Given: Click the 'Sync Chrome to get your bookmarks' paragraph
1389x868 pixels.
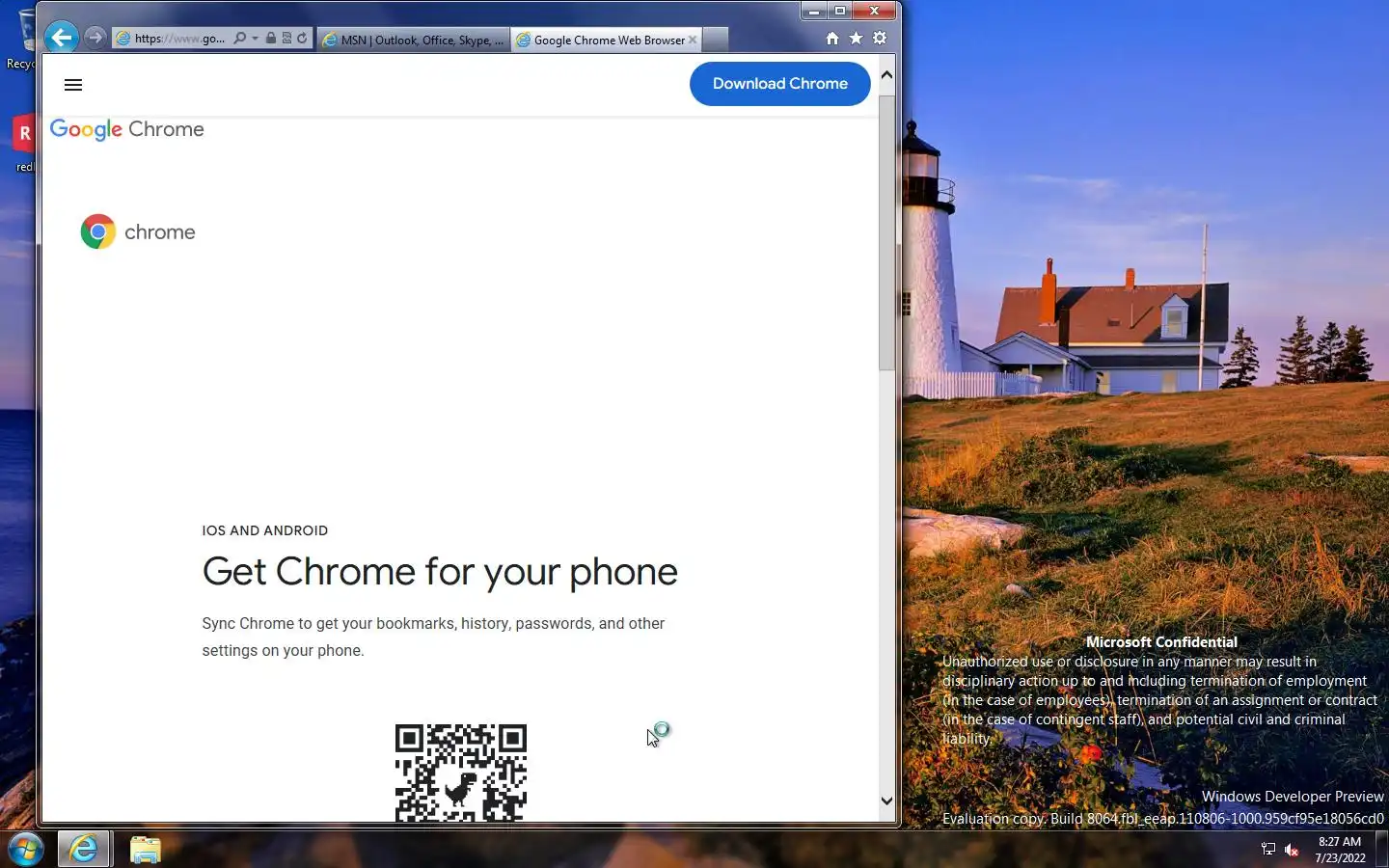Looking at the screenshot, I should pyautogui.click(x=433, y=637).
